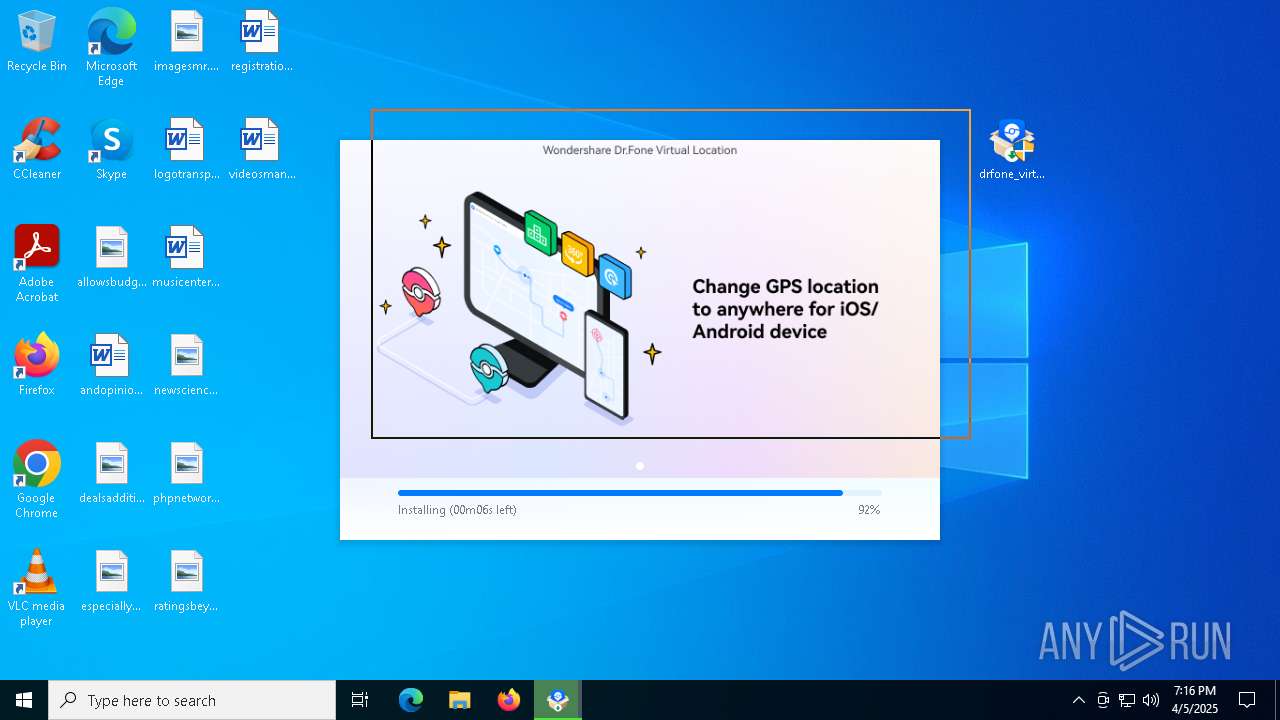This screenshot has width=1280, height=720.
Task: Select the ratingsbey image file
Action: [x=186, y=582]
